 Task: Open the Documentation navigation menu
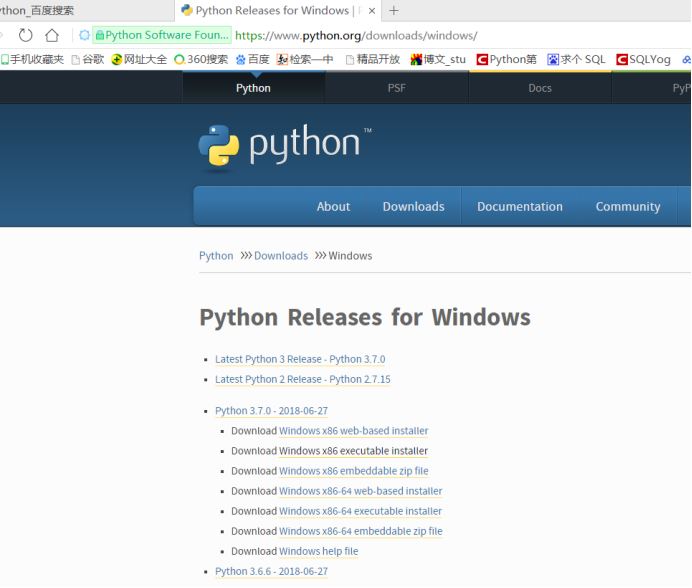519,206
